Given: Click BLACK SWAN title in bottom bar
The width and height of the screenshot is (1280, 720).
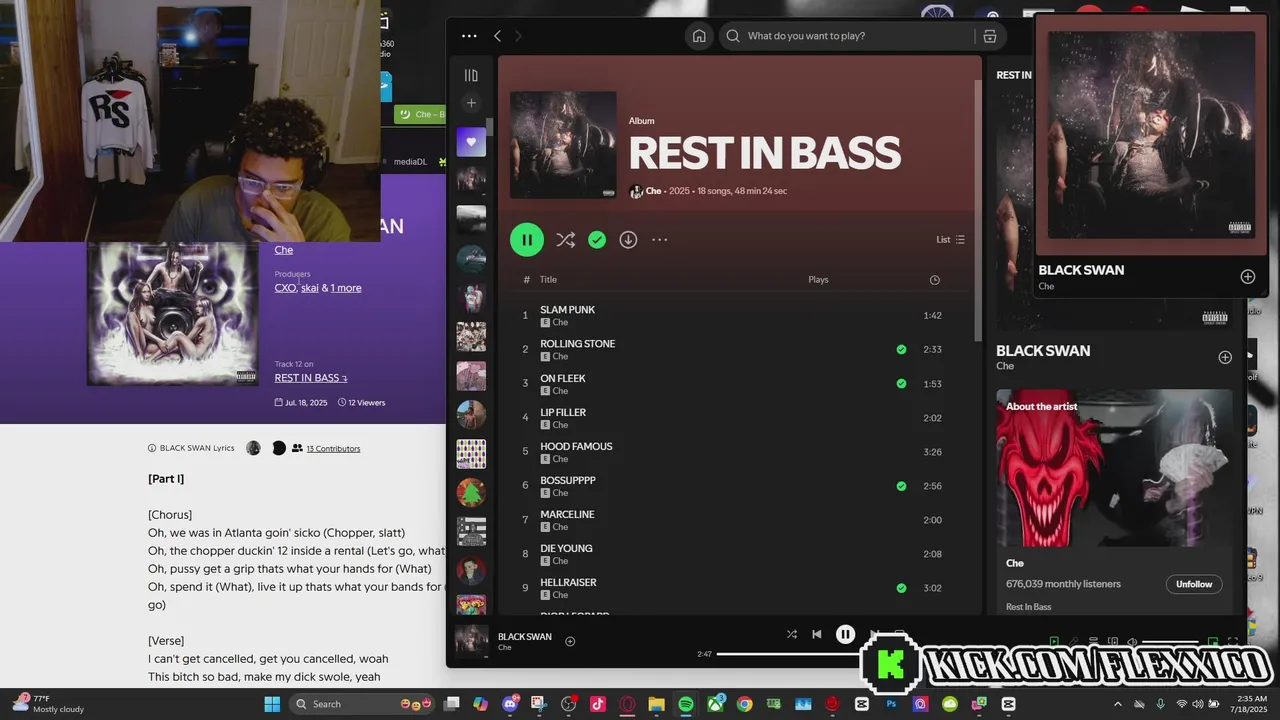Looking at the screenshot, I should pos(525,636).
